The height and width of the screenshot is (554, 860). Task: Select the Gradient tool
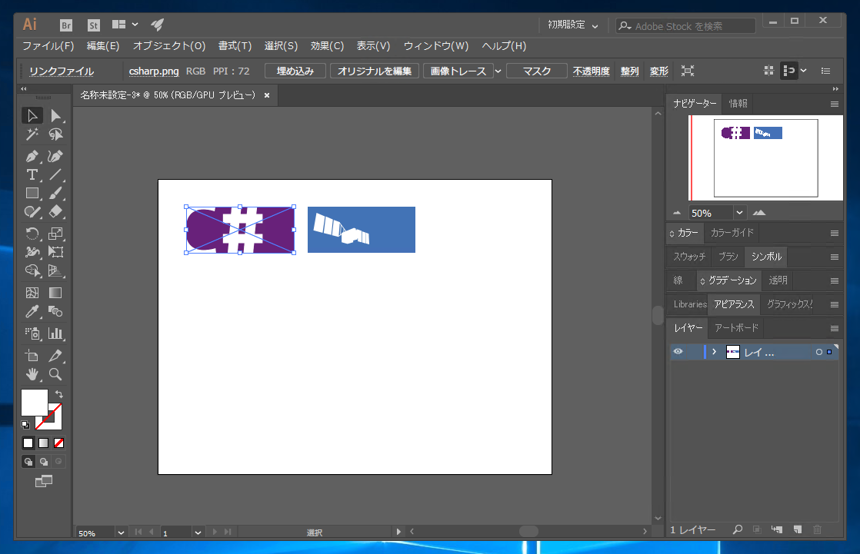55,293
